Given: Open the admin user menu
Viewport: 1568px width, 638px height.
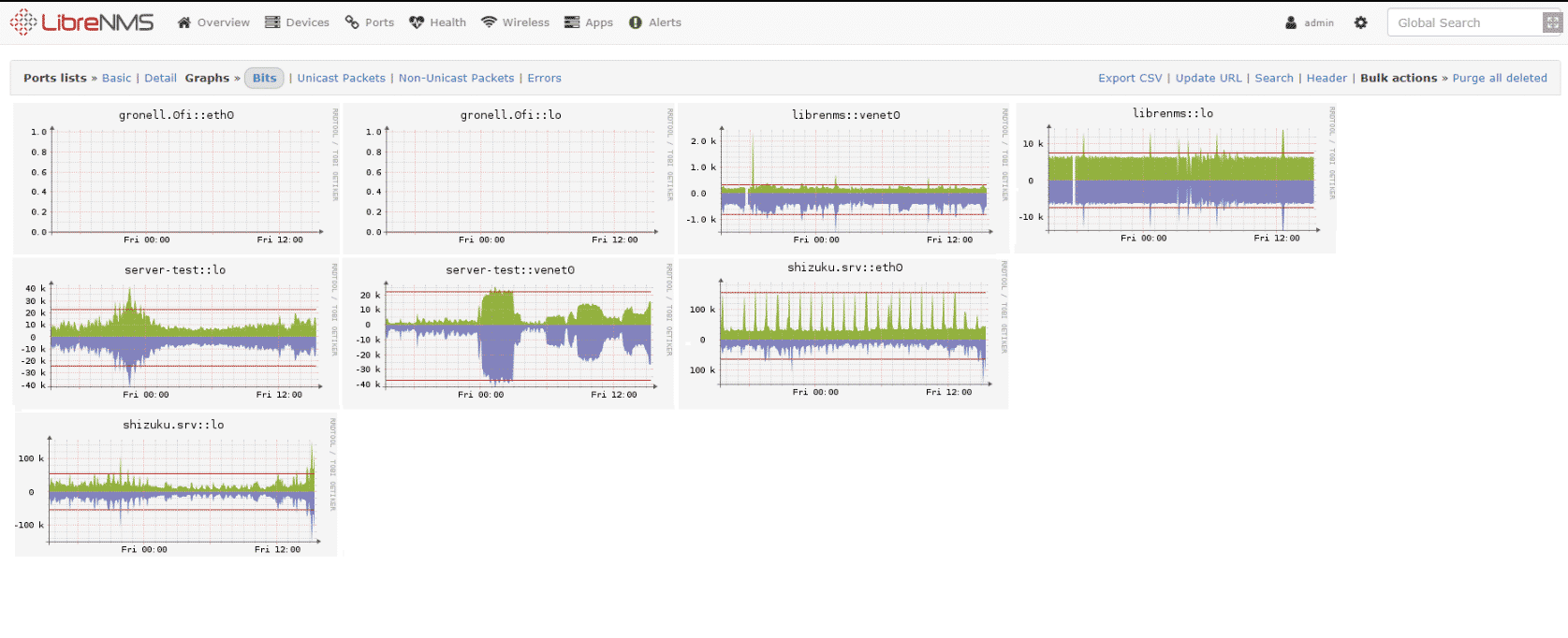Looking at the screenshot, I should [1310, 22].
